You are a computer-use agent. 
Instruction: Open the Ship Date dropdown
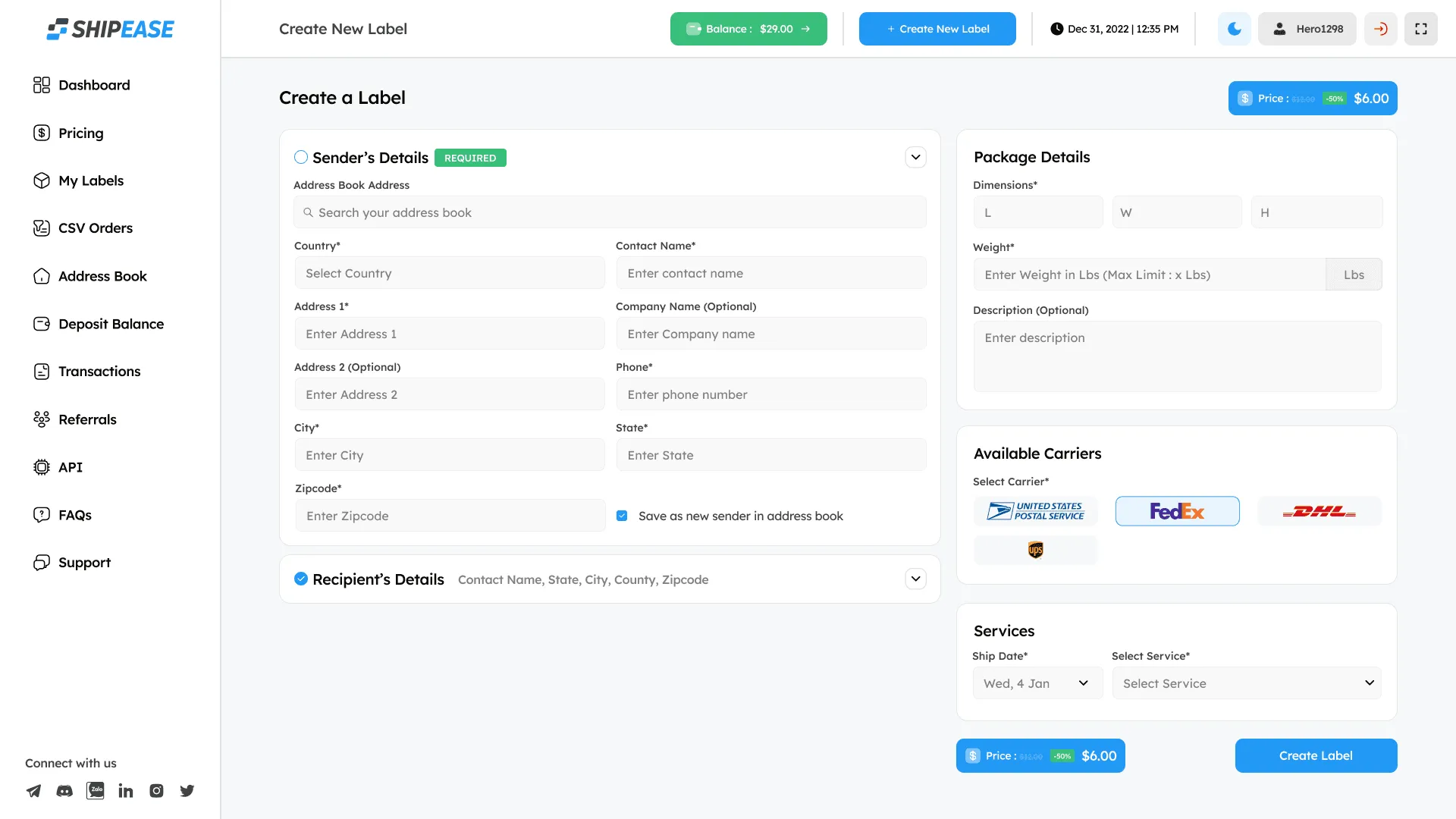[x=1037, y=683]
